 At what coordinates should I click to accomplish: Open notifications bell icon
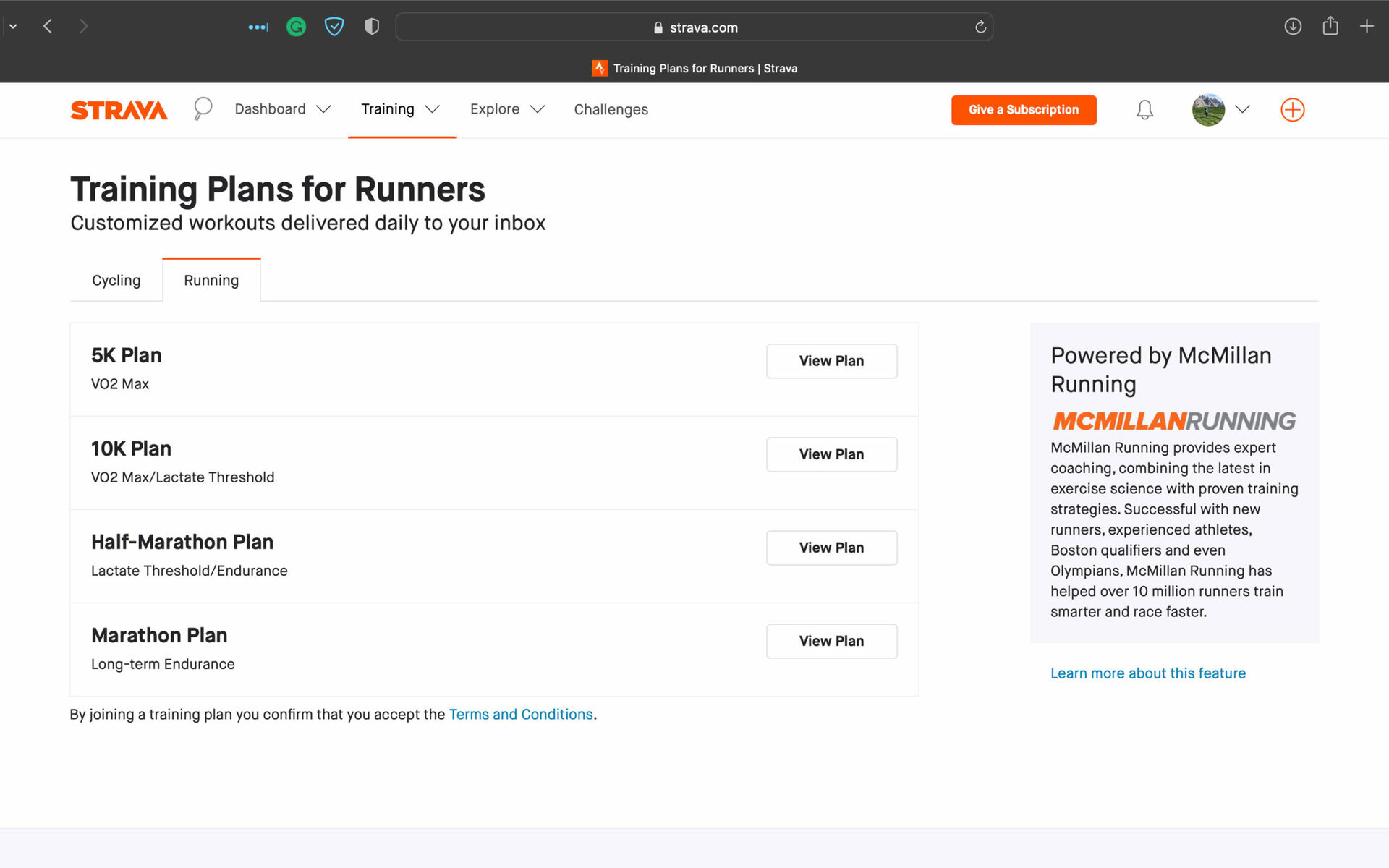1144,110
